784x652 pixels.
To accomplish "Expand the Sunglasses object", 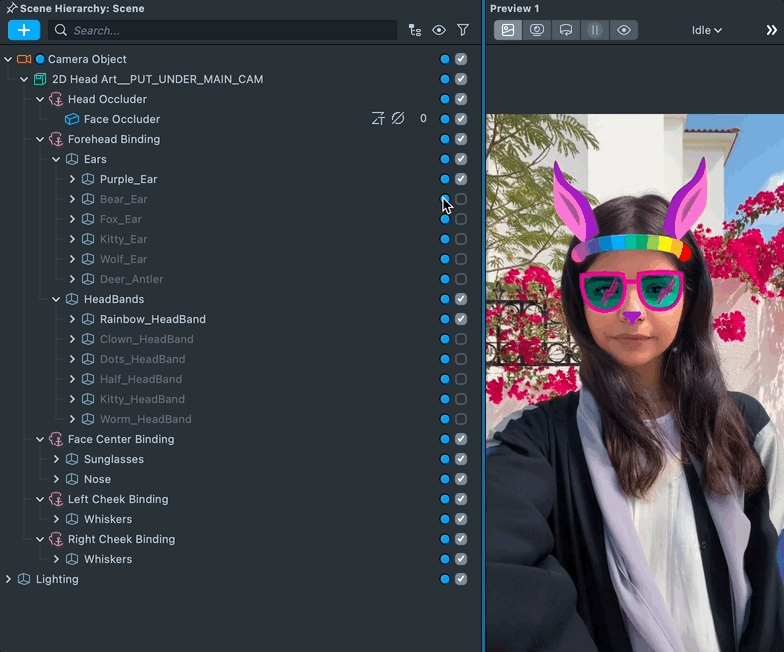I will pos(56,459).
